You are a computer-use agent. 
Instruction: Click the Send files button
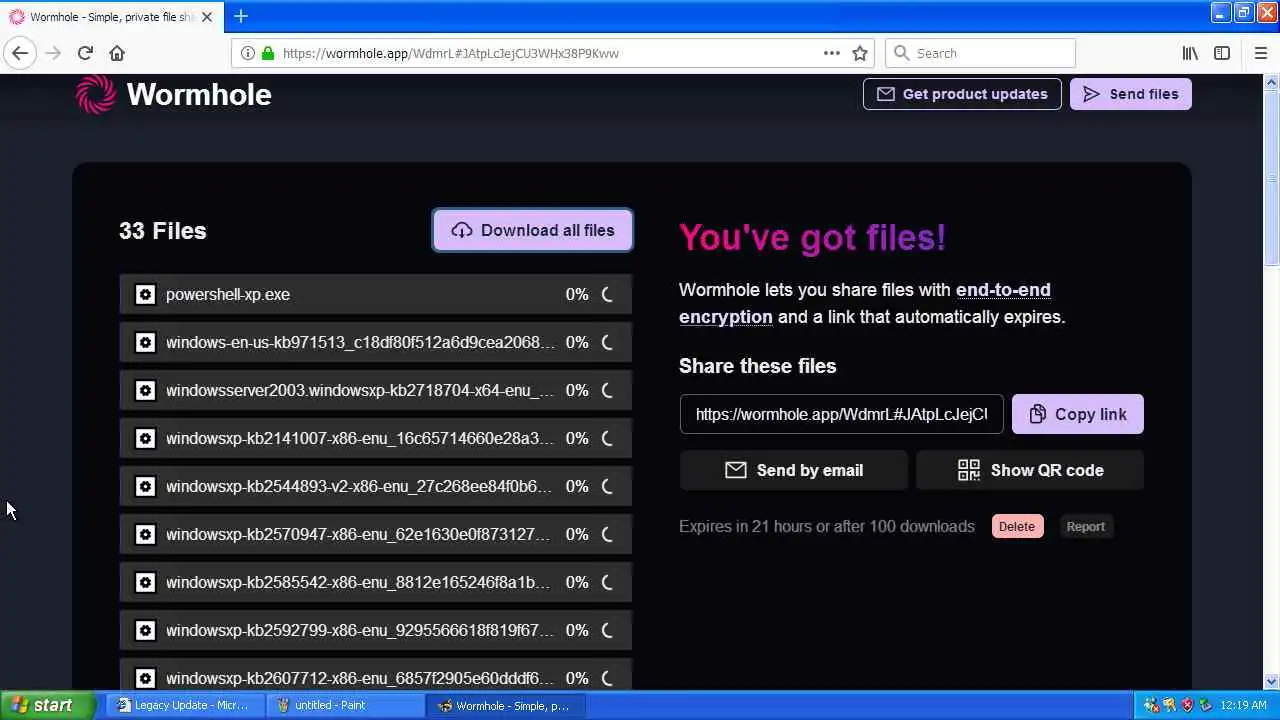coord(1130,94)
